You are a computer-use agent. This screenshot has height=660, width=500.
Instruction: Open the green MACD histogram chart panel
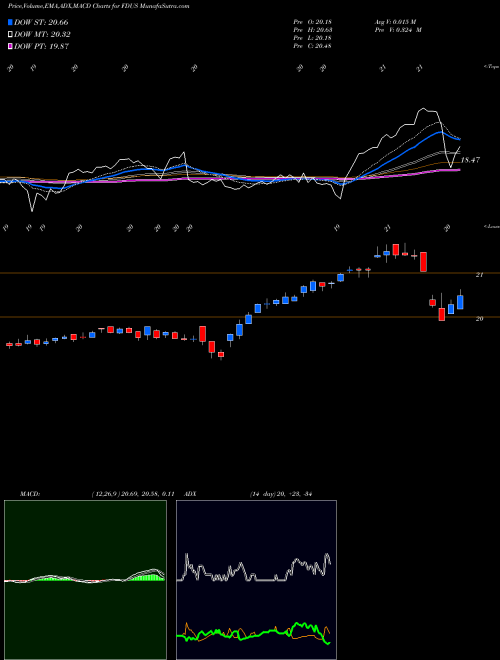[85, 580]
